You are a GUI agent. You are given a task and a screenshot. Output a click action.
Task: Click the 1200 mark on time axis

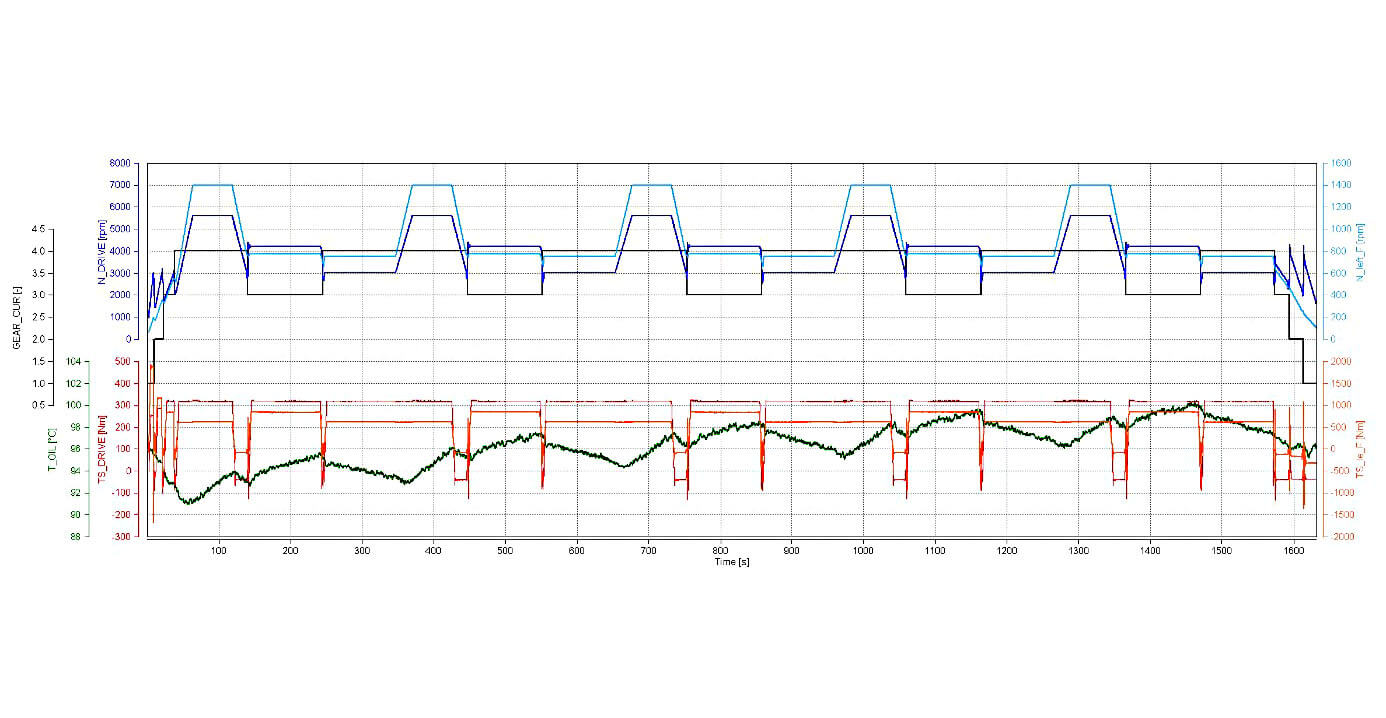pos(1006,550)
